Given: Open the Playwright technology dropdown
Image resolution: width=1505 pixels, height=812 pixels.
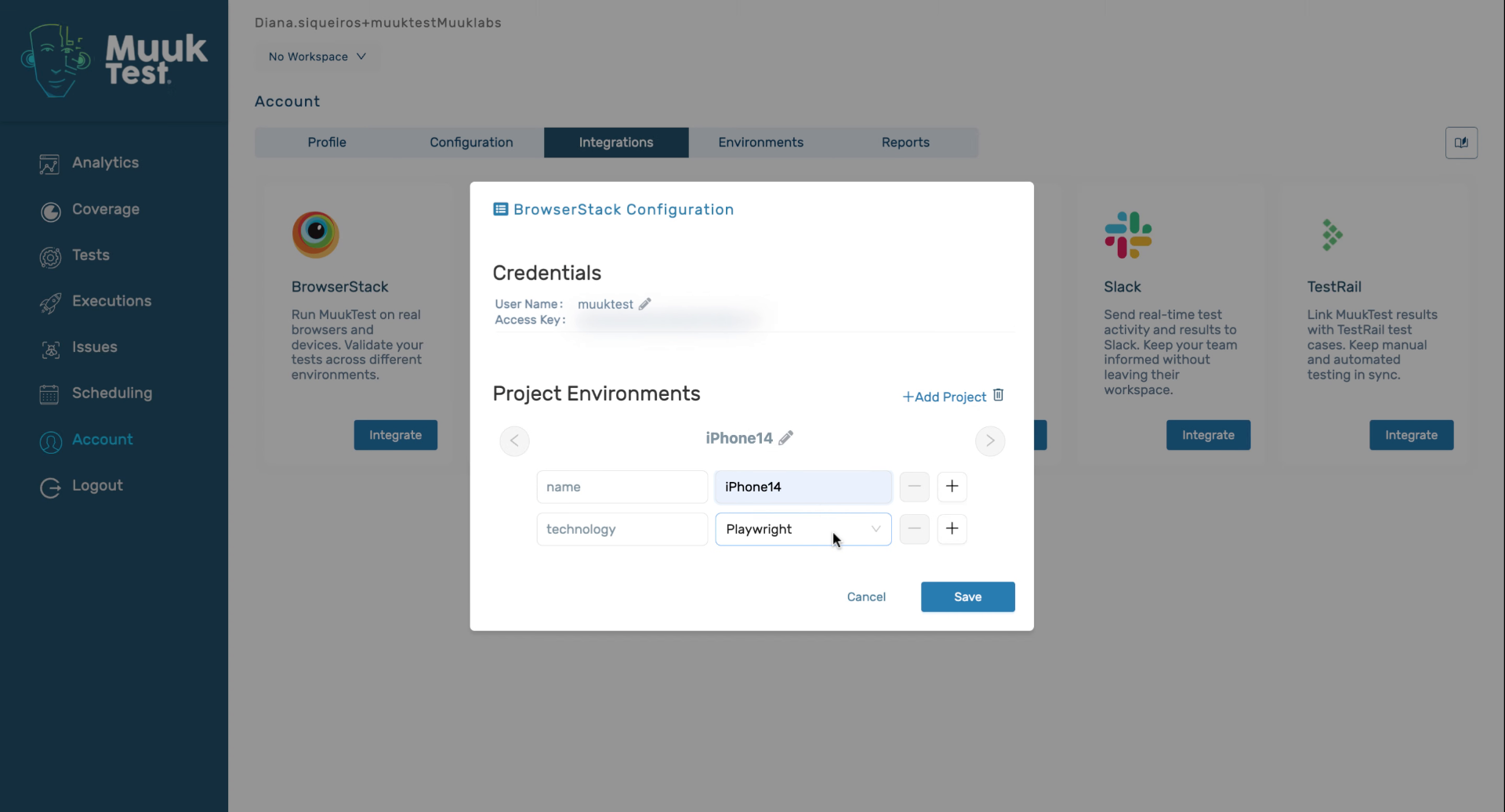Looking at the screenshot, I should 803,529.
